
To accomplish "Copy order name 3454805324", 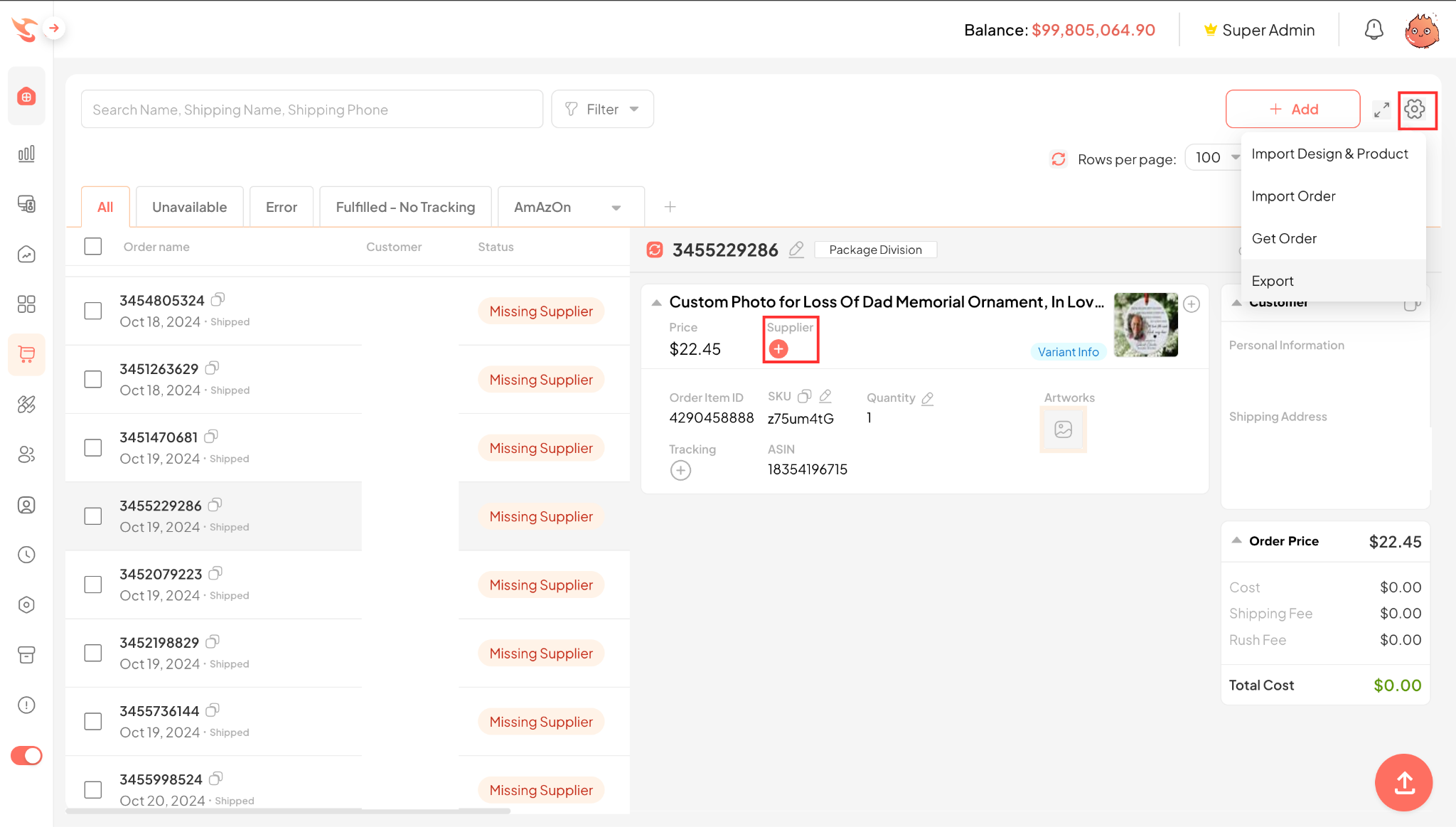I will [x=218, y=299].
